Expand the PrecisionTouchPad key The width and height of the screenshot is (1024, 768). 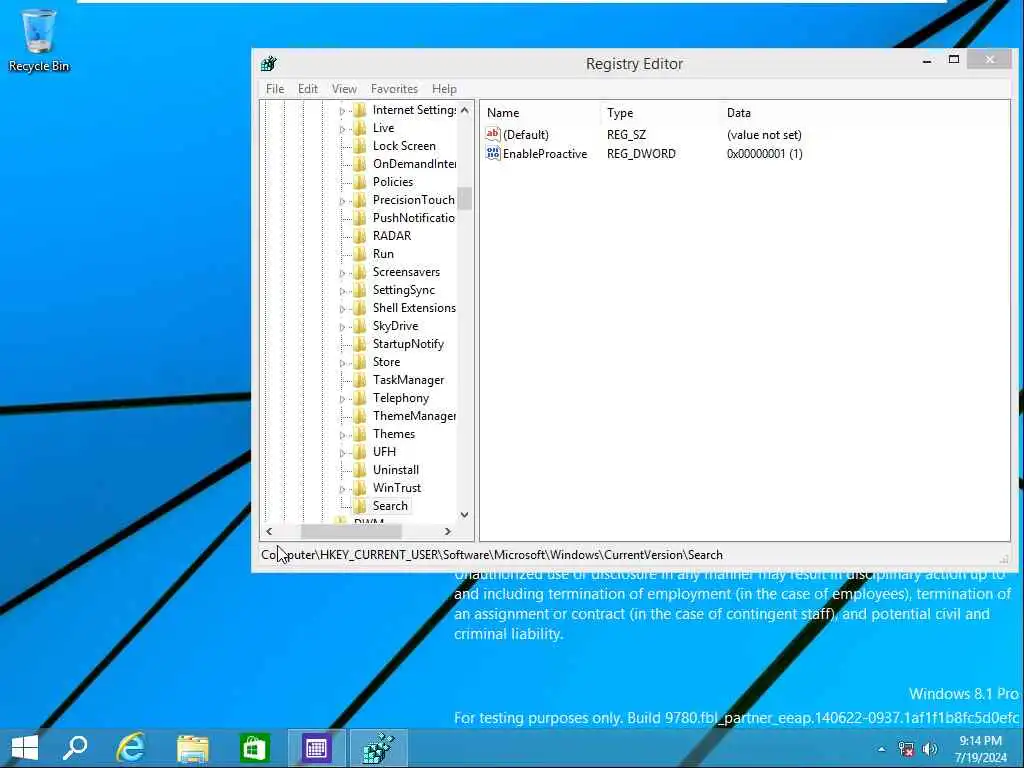coord(342,201)
